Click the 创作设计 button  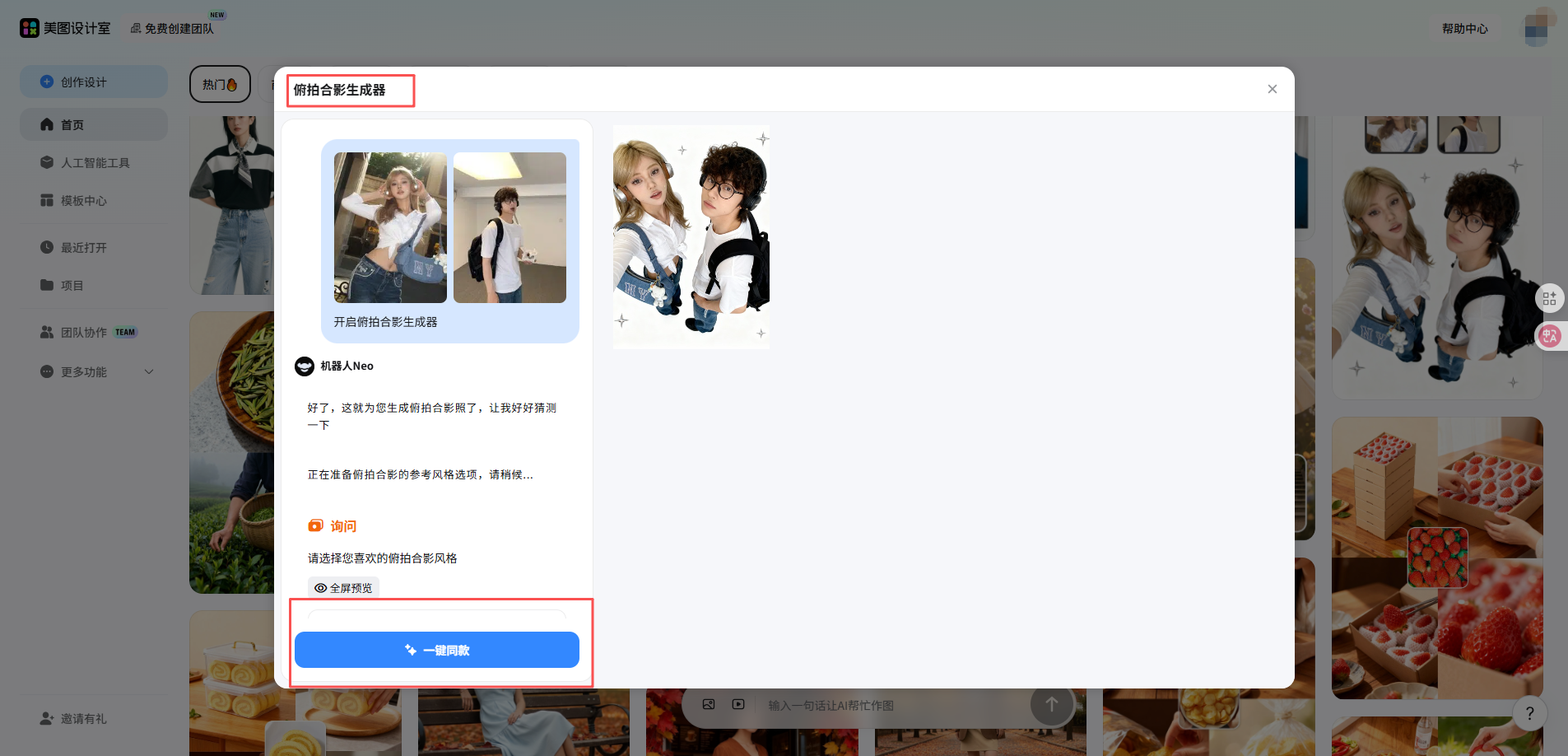(x=93, y=82)
